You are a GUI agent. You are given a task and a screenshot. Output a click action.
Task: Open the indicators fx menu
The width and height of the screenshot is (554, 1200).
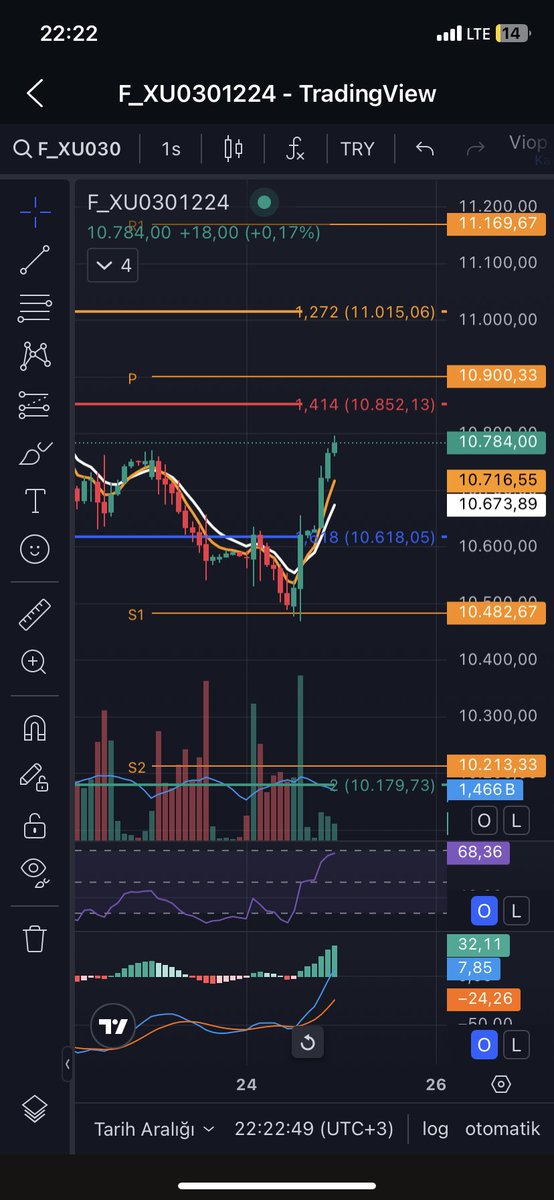[x=295, y=149]
